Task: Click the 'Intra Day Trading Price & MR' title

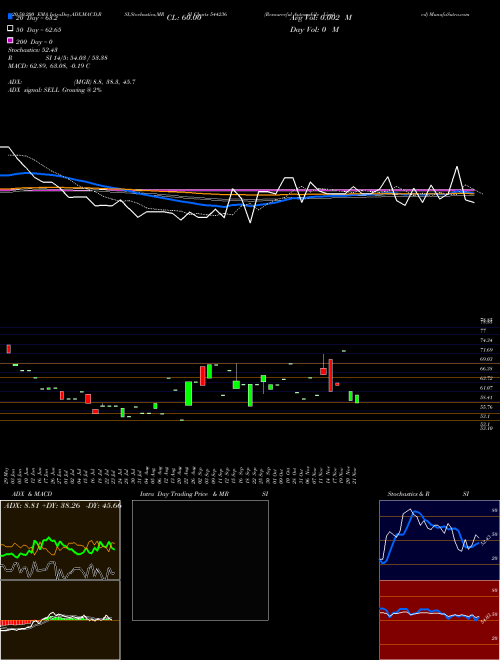Action: click(x=184, y=494)
